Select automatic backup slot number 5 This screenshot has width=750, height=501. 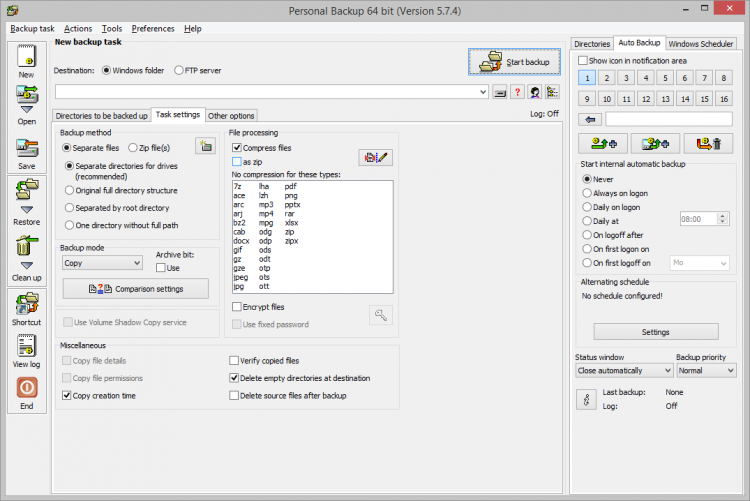pos(665,77)
